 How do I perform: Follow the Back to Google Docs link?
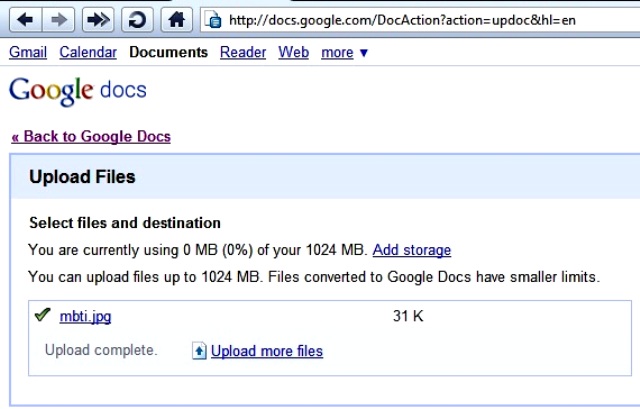[90, 136]
